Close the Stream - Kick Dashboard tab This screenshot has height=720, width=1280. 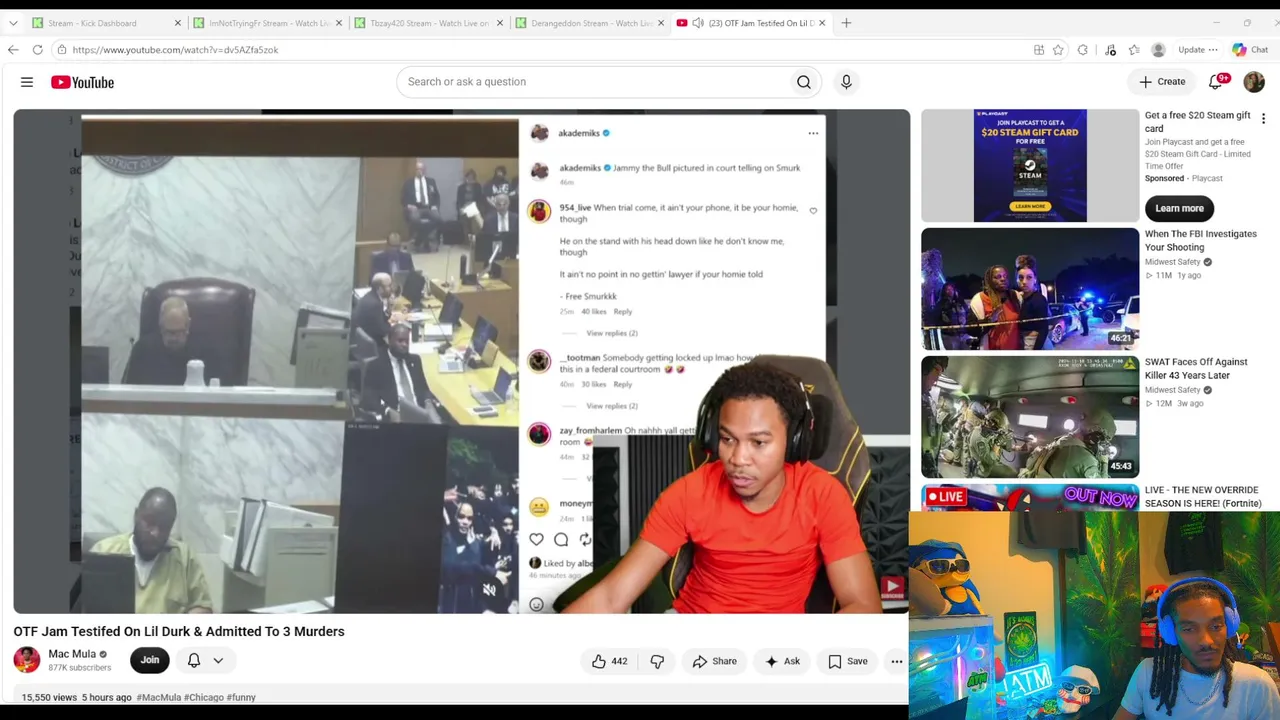coord(178,23)
